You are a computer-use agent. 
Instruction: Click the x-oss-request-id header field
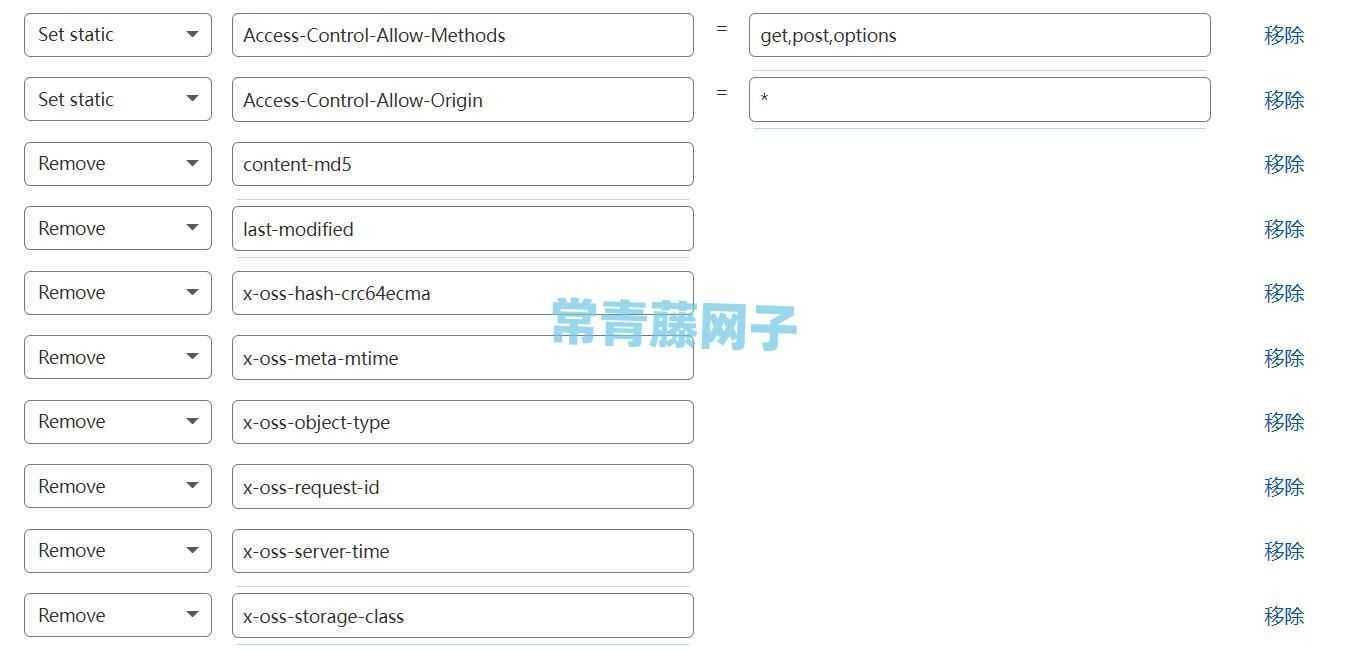[462, 486]
